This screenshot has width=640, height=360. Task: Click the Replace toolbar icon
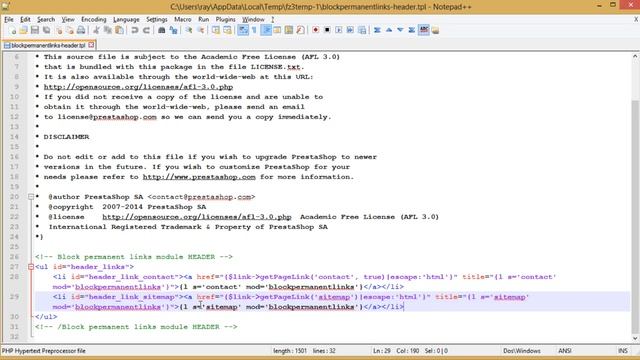tap(173, 30)
